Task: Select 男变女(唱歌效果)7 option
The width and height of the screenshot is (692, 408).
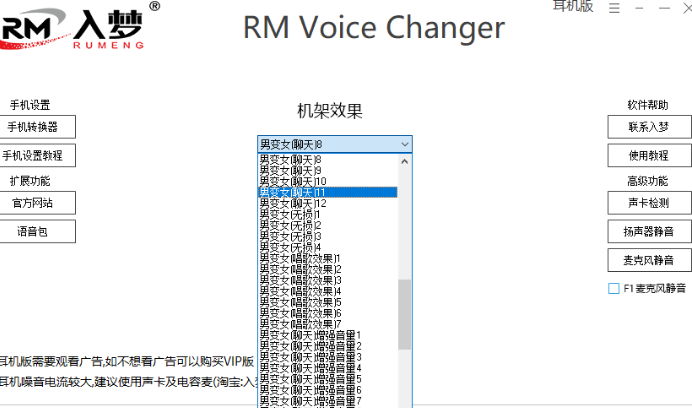Action: coord(327,324)
